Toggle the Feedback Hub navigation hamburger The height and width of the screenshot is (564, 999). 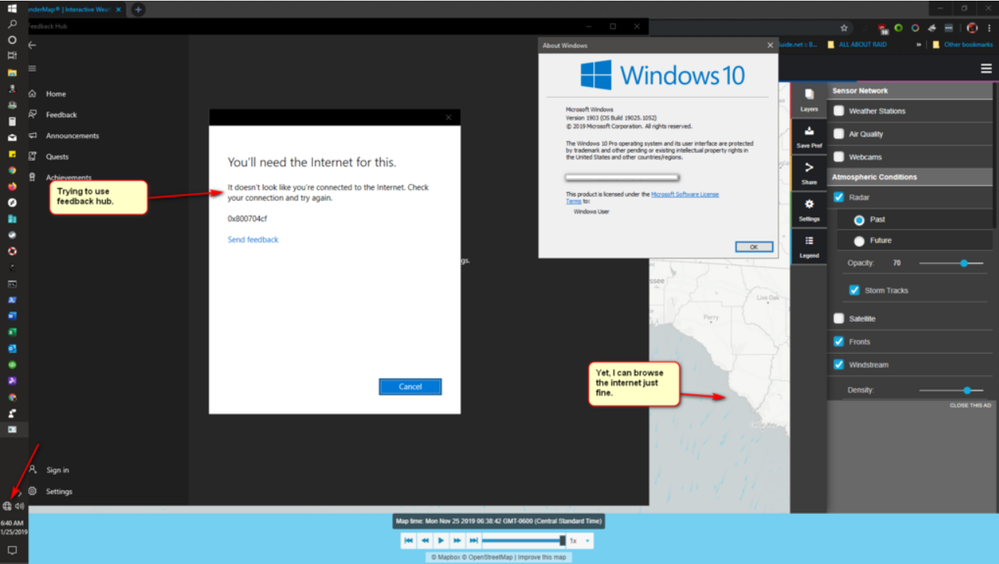[x=32, y=68]
